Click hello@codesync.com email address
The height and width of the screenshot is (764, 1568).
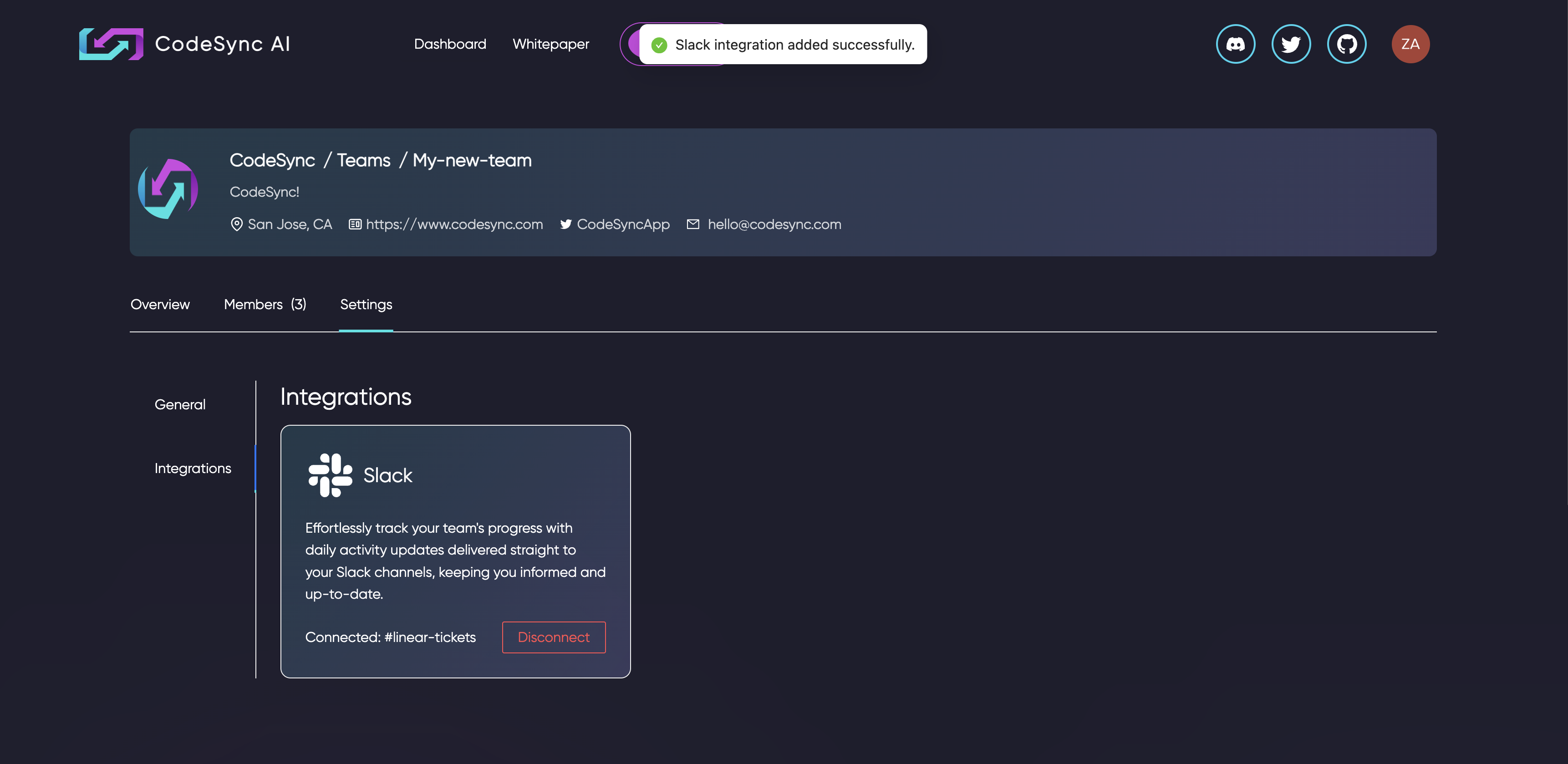[x=774, y=224]
